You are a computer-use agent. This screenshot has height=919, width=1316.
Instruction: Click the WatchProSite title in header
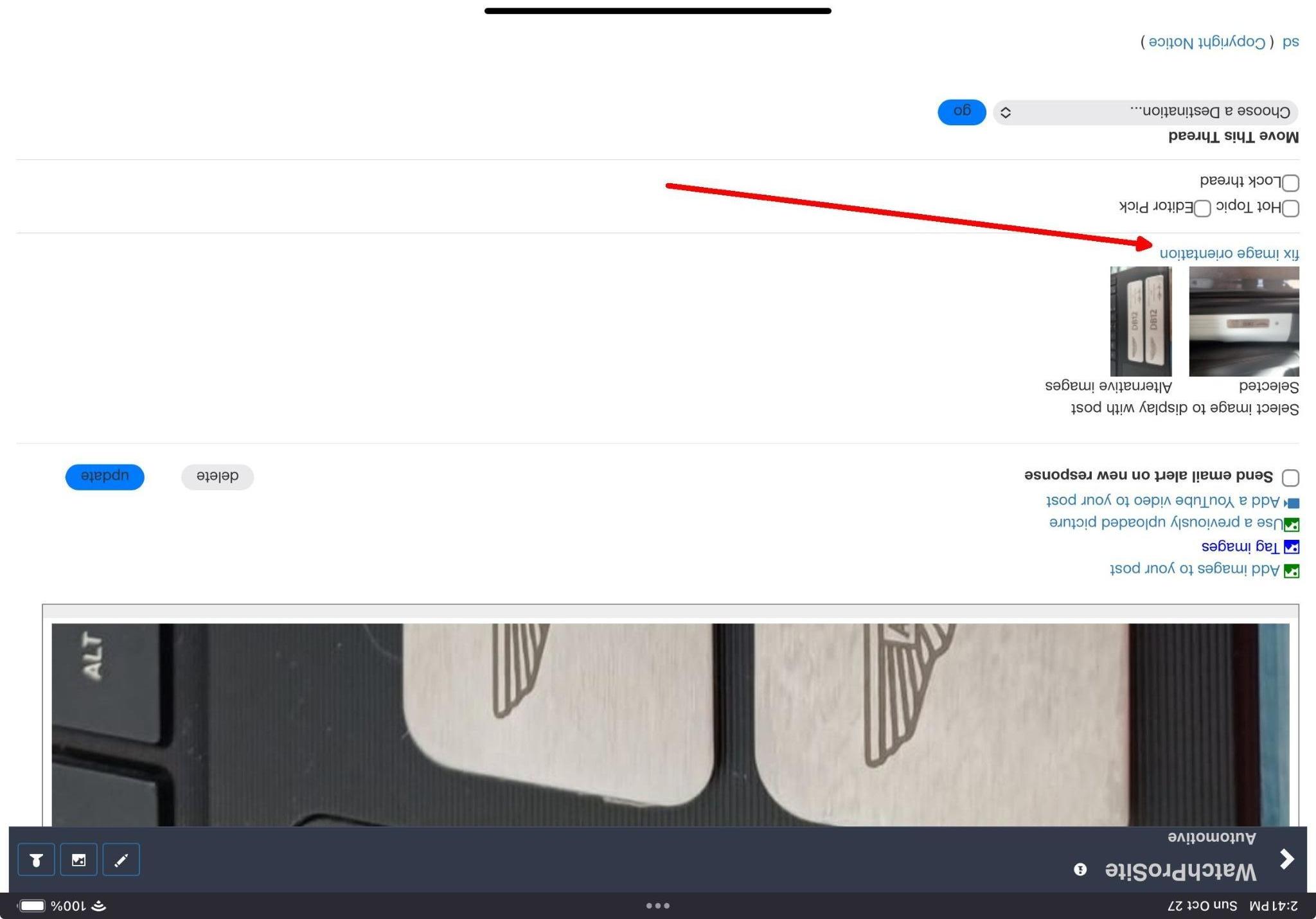[1180, 871]
